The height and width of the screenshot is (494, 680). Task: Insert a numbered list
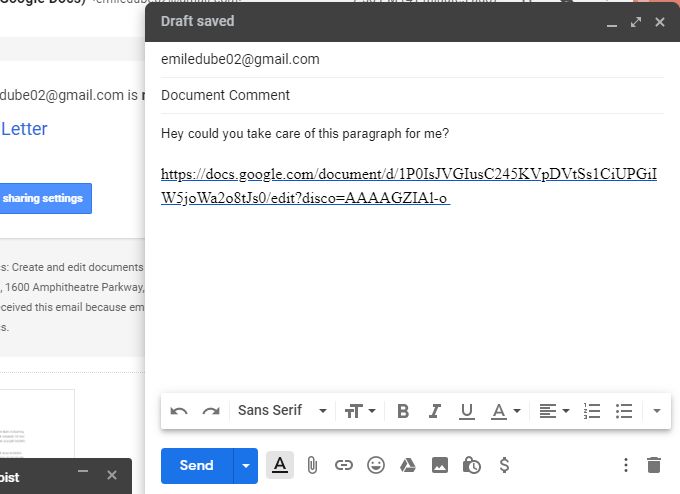(592, 411)
